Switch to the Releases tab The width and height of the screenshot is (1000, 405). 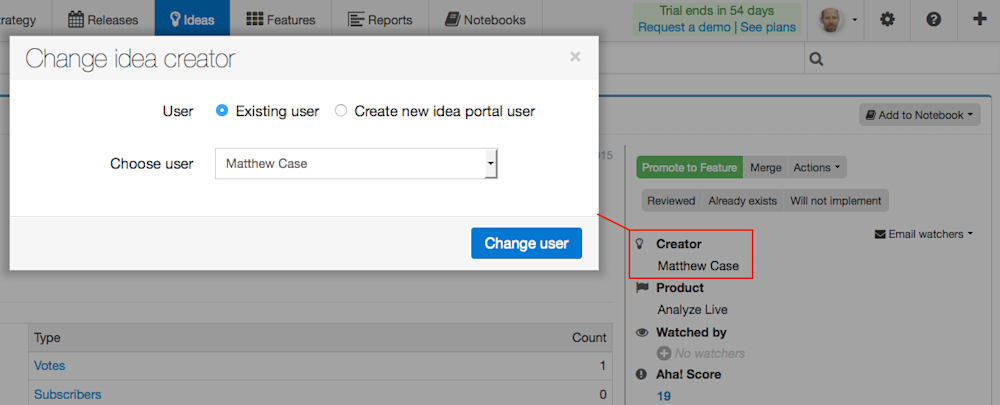[103, 20]
